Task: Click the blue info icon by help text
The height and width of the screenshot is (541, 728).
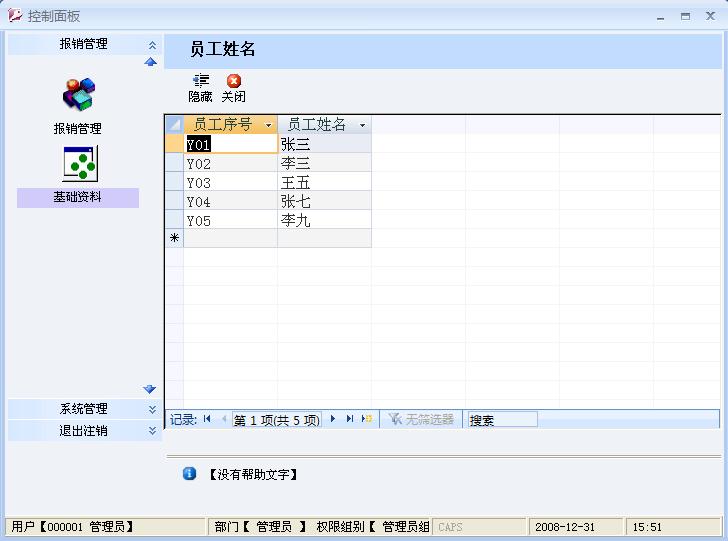Action: coord(189,474)
